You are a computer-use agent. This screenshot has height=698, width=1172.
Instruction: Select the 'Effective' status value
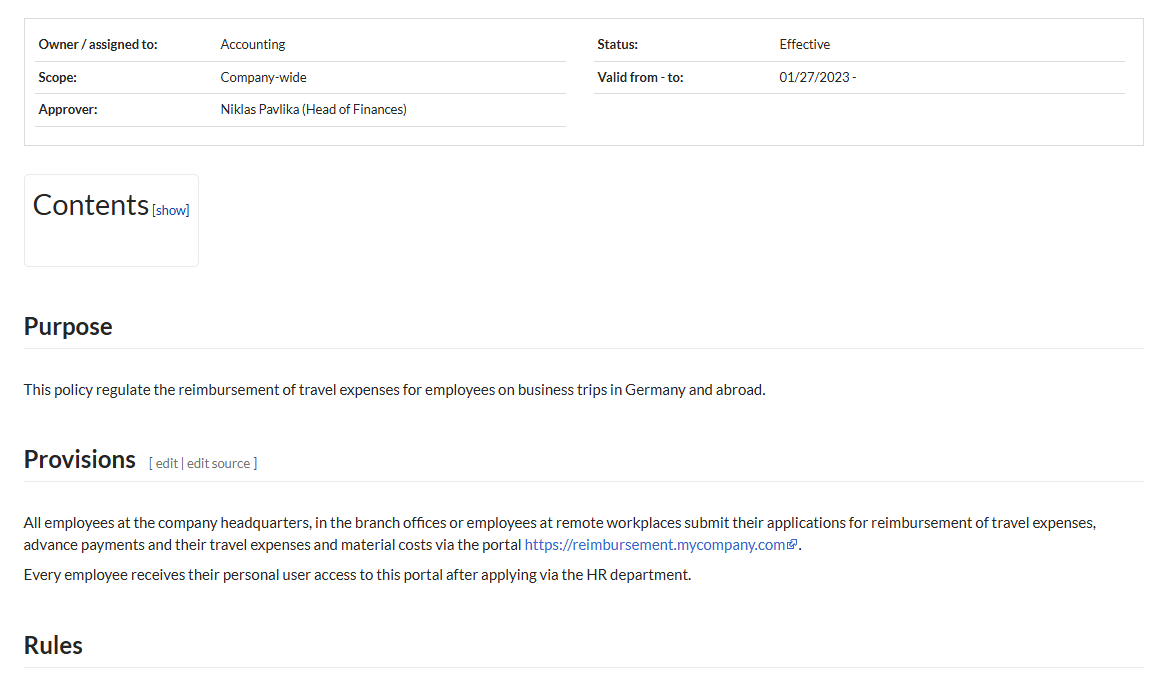tap(804, 45)
